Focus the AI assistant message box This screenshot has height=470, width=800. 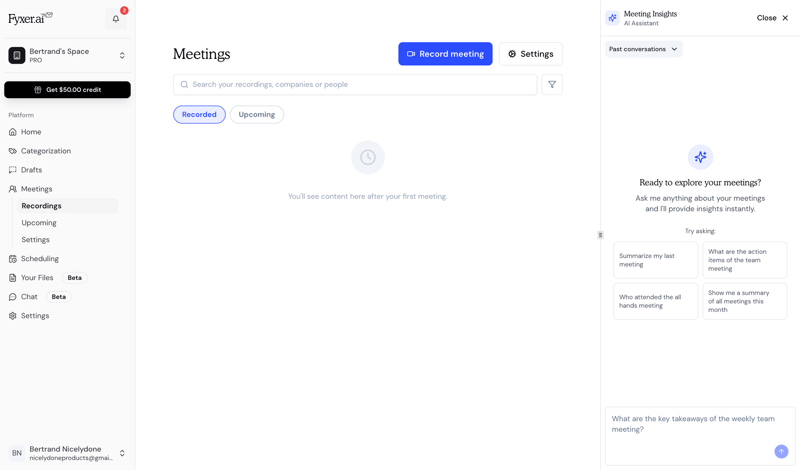(700, 435)
